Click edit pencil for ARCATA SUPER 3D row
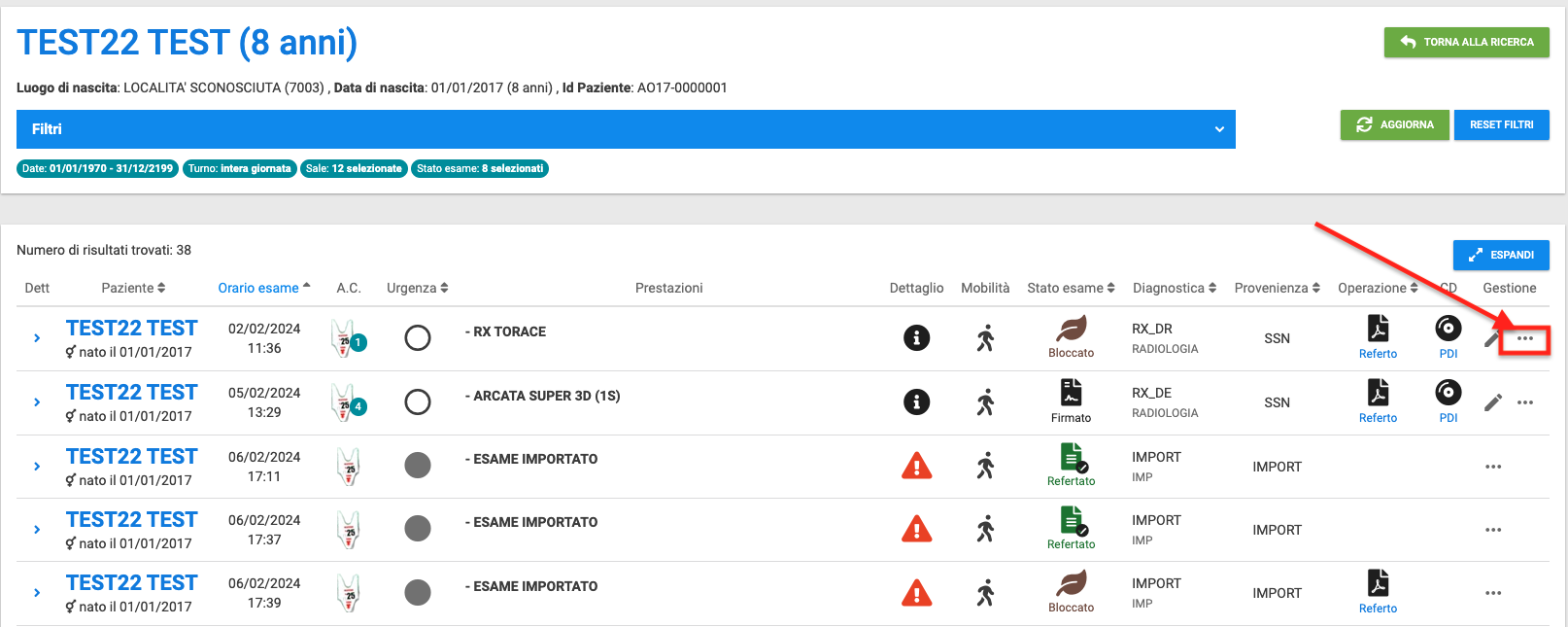Image resolution: width=1568 pixels, height=627 pixels. coord(1493,402)
